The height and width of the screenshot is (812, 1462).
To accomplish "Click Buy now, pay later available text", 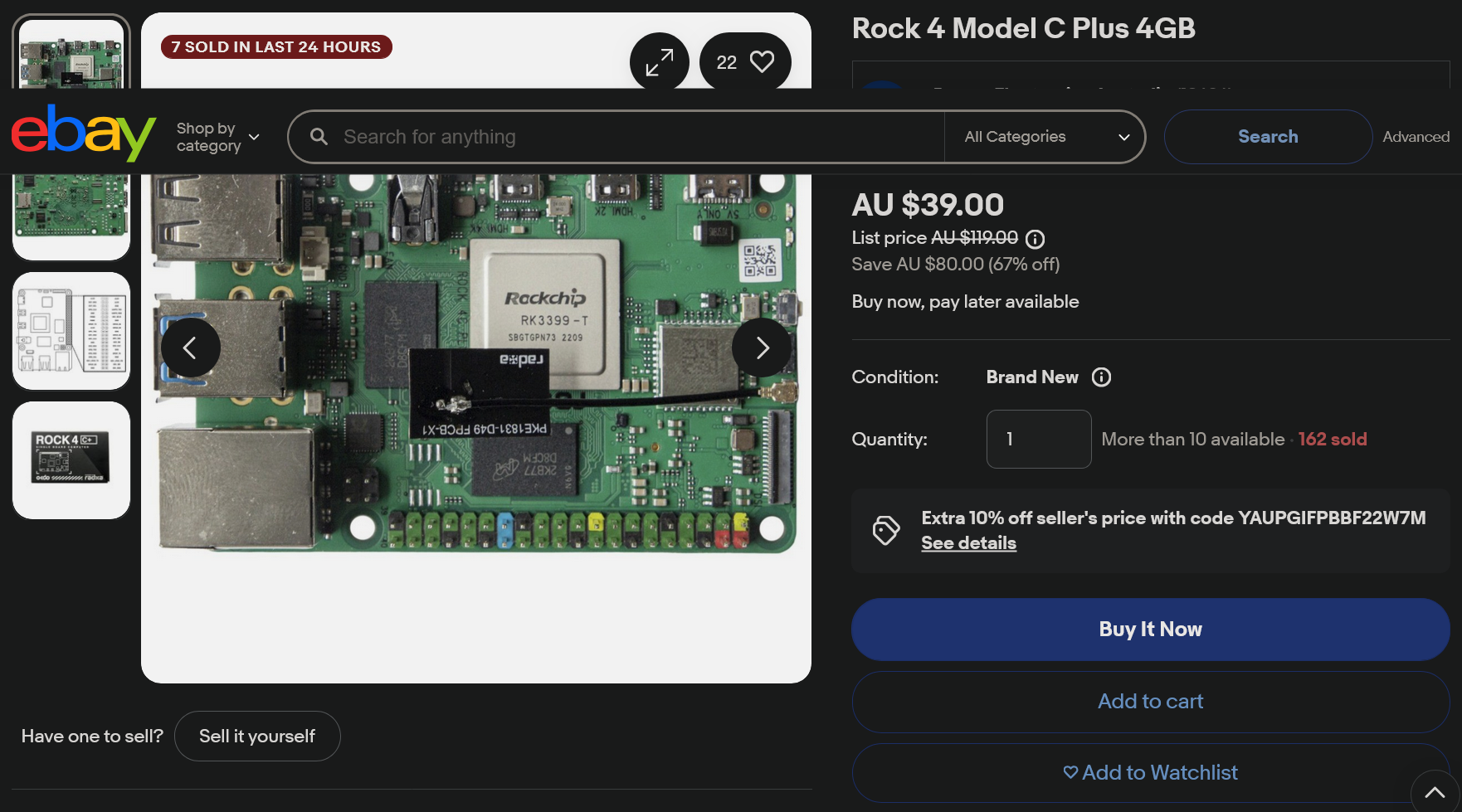I will pos(965,302).
